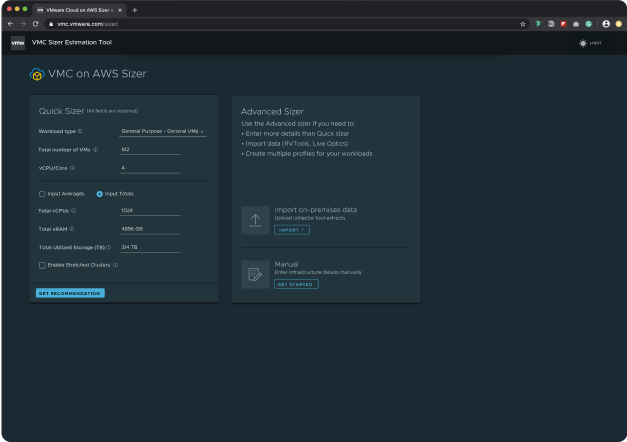This screenshot has height=442, width=627.
Task: Select the VMware Cloud on AWS Sizer tab
Action: (80, 10)
